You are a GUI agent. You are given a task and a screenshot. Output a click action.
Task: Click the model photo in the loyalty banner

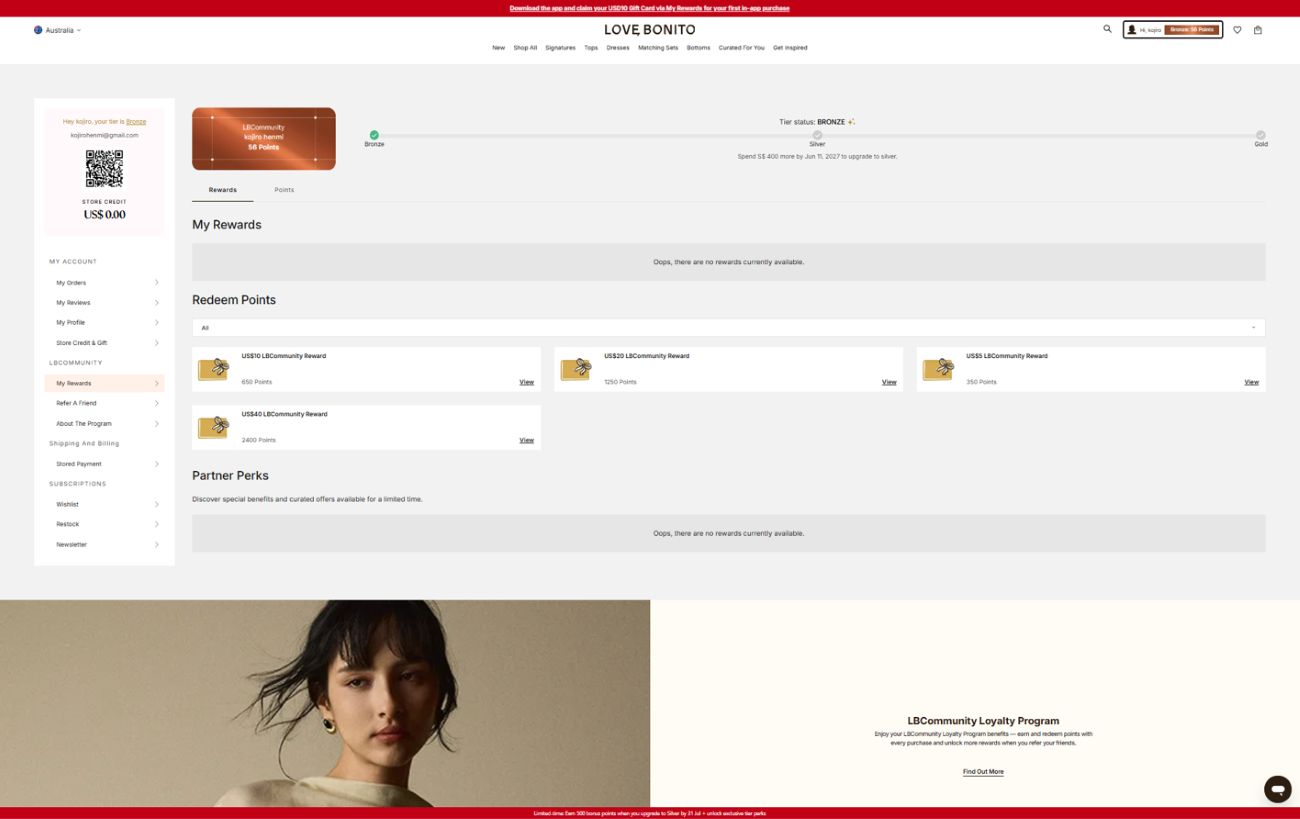tap(325, 704)
